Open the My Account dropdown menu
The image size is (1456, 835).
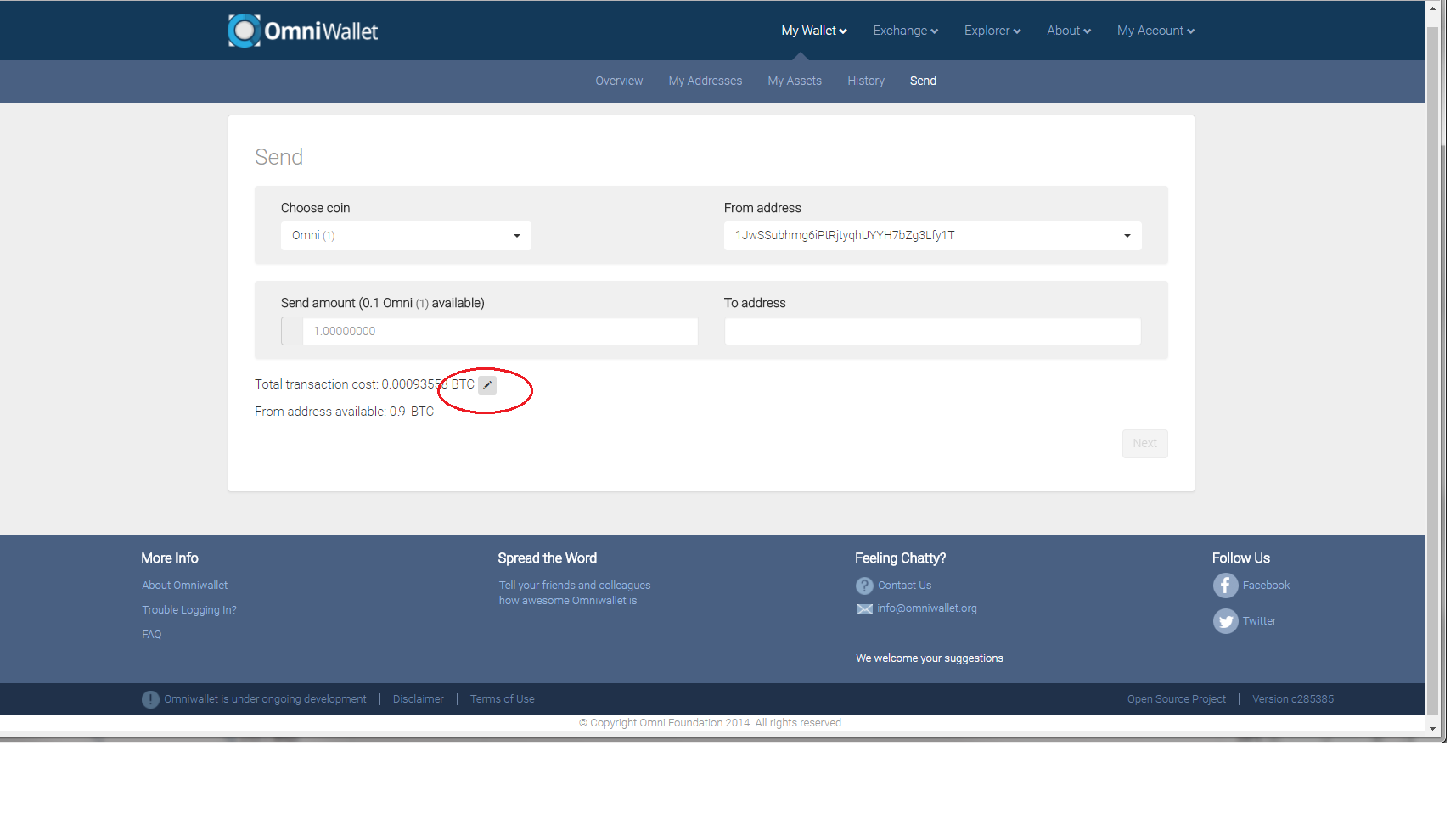coord(1155,31)
